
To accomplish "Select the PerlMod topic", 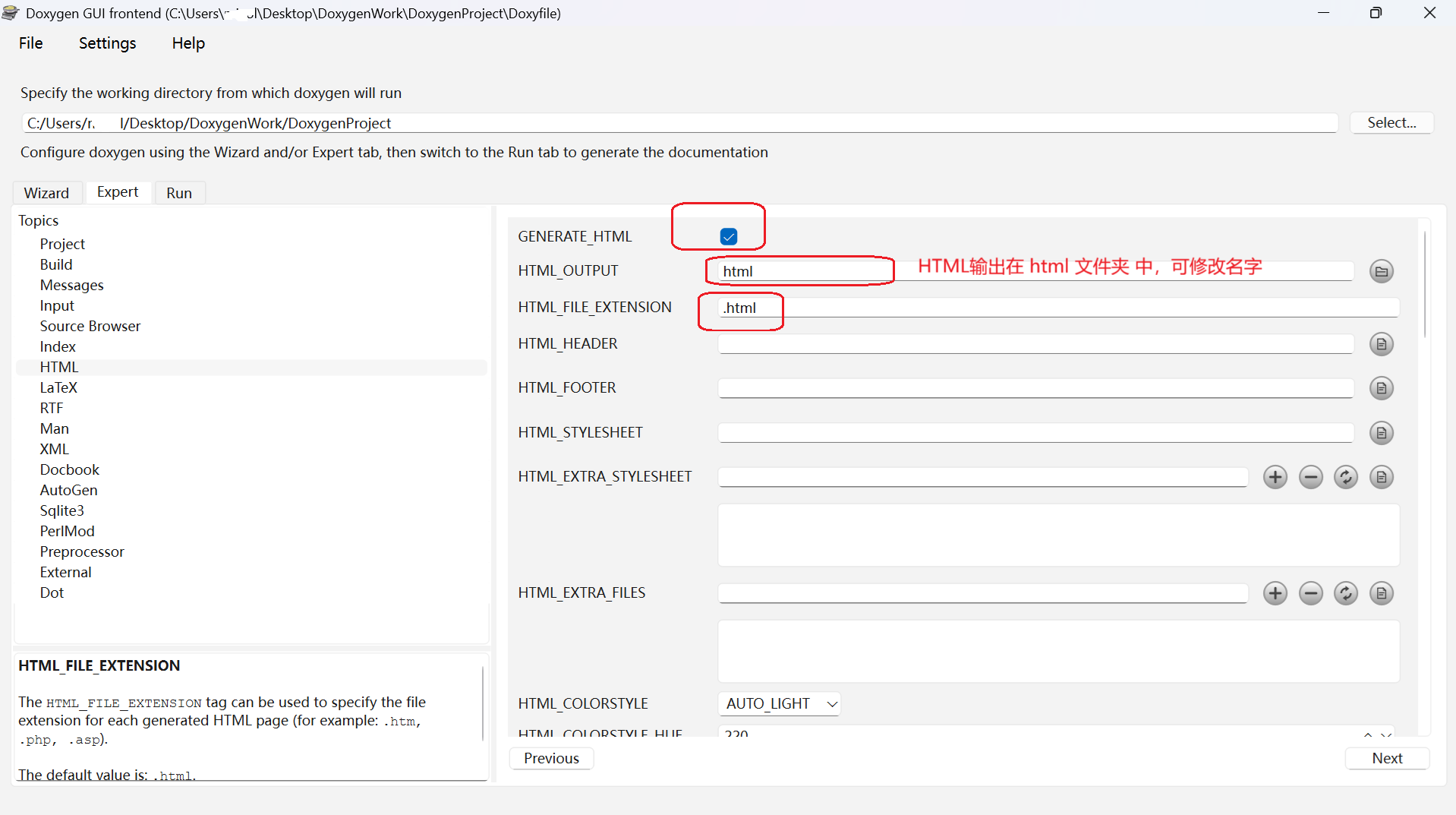I will 67,531.
